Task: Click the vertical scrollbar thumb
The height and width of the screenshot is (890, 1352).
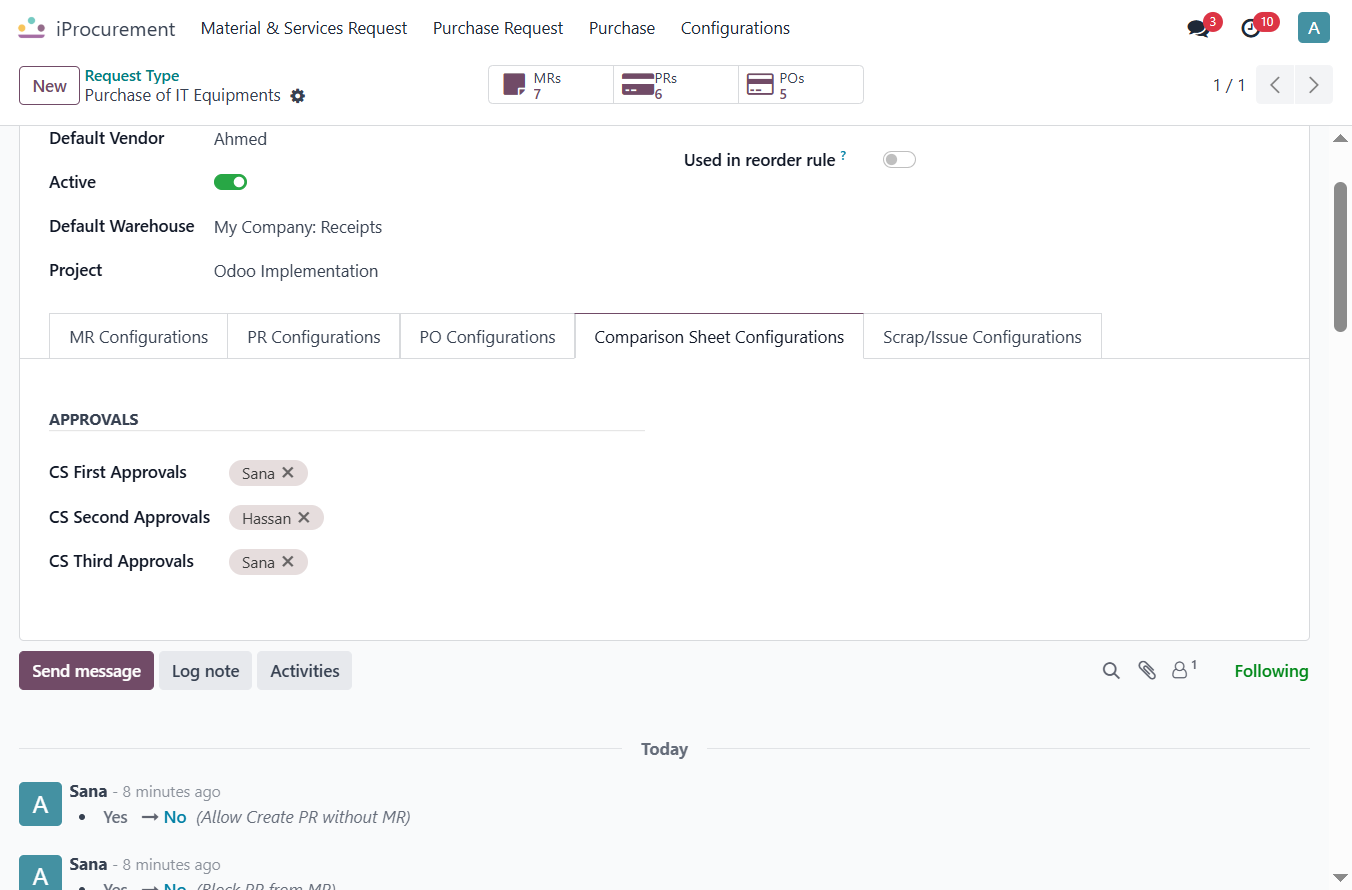Action: (x=1340, y=256)
